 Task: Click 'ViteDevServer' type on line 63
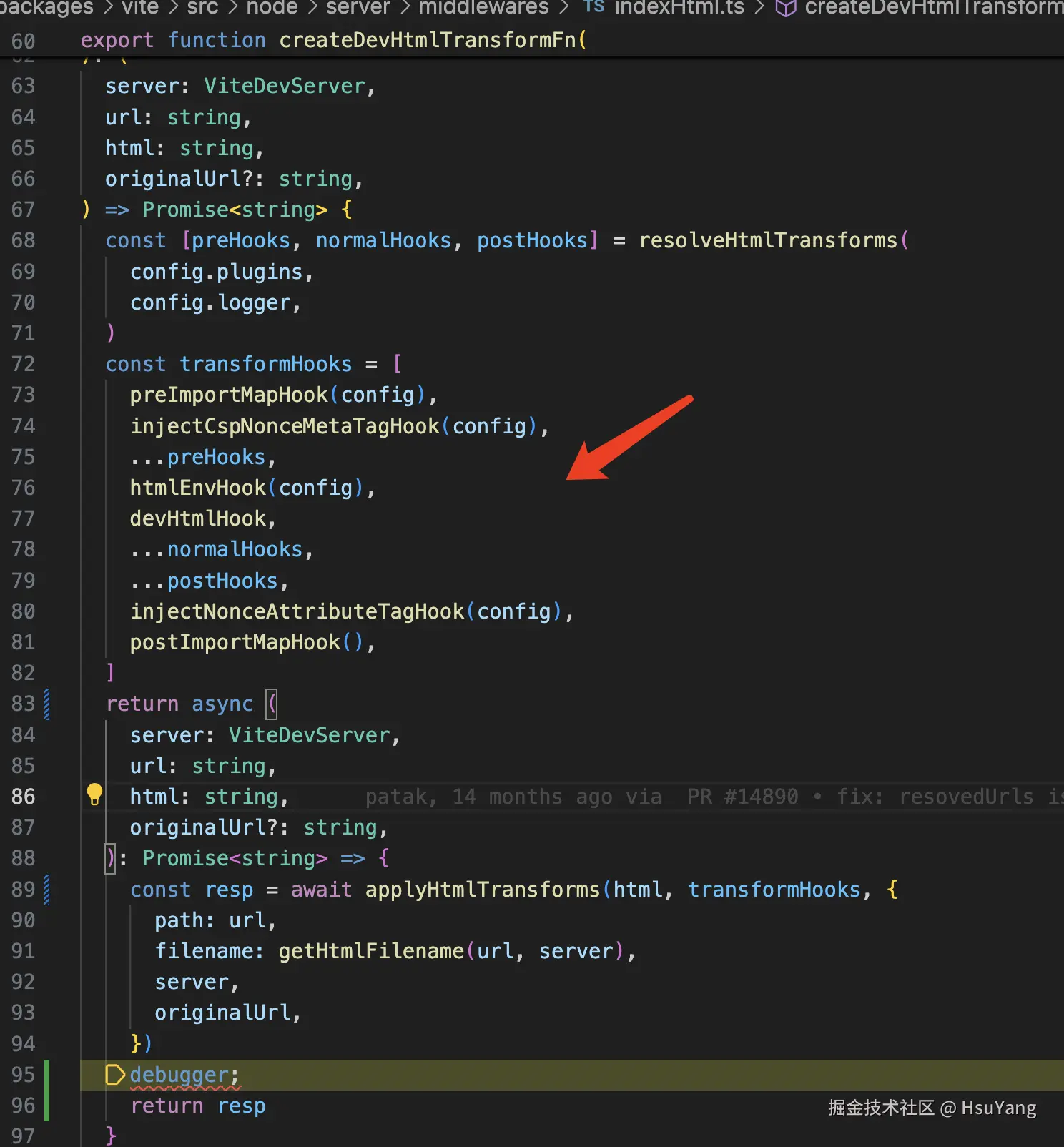pyautogui.click(x=285, y=86)
